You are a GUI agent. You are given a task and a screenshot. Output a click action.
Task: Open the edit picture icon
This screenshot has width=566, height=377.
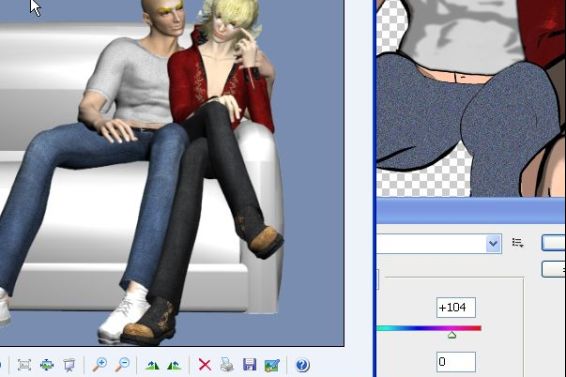(x=272, y=365)
